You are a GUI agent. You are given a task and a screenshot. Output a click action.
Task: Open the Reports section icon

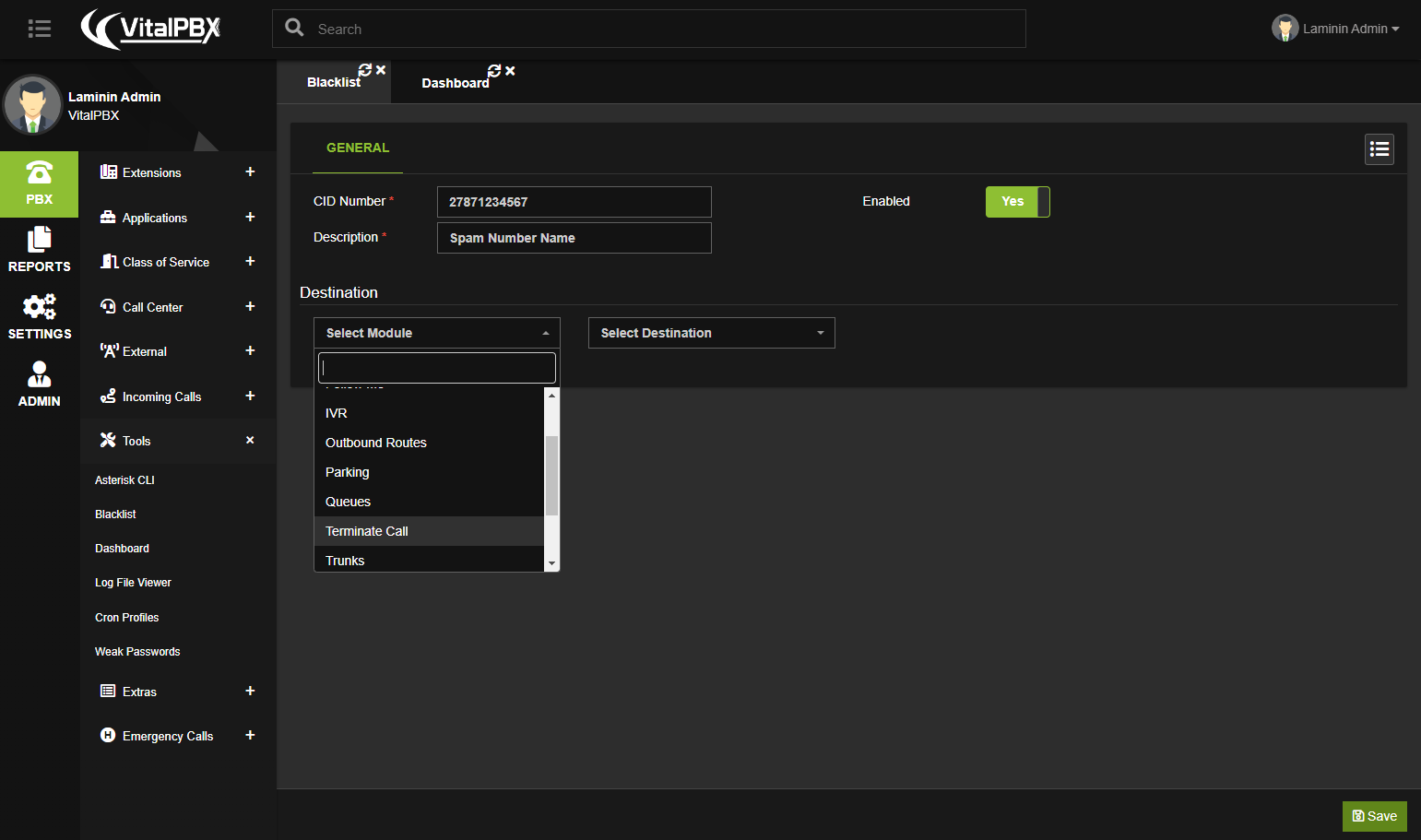point(39,251)
